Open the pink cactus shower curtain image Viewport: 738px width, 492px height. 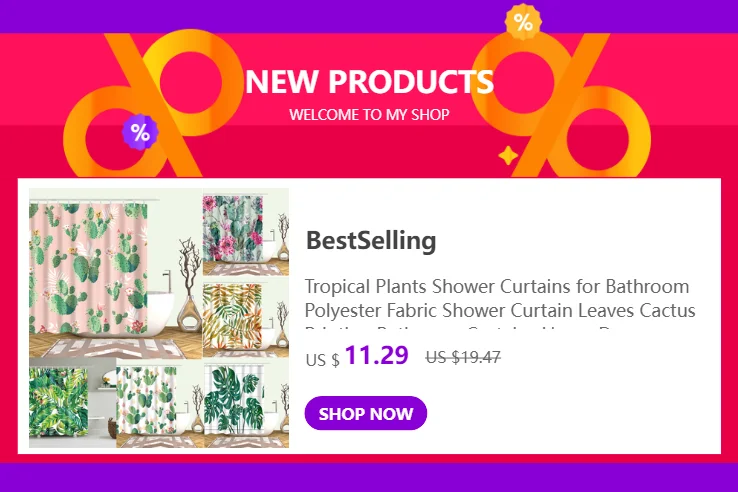(116, 273)
